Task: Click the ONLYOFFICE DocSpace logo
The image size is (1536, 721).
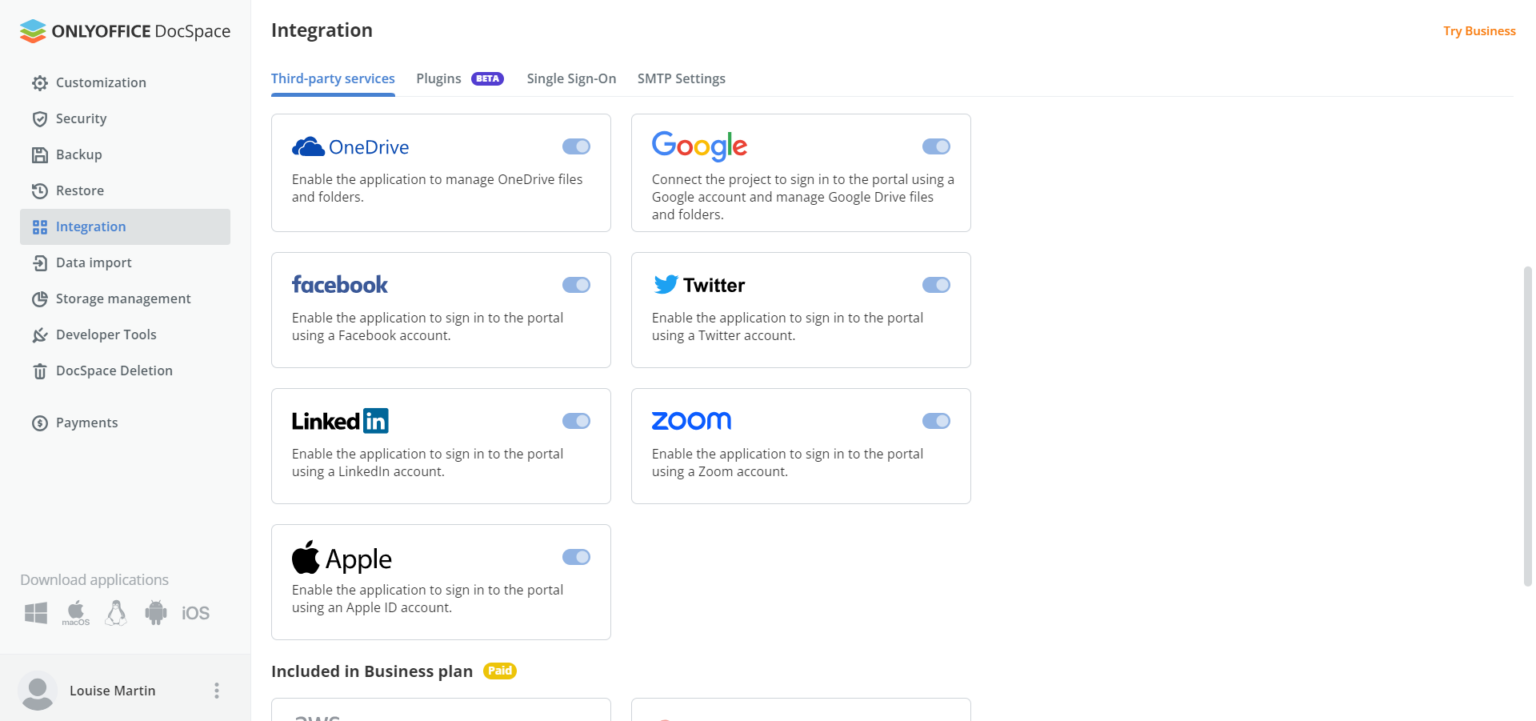Action: click(125, 31)
